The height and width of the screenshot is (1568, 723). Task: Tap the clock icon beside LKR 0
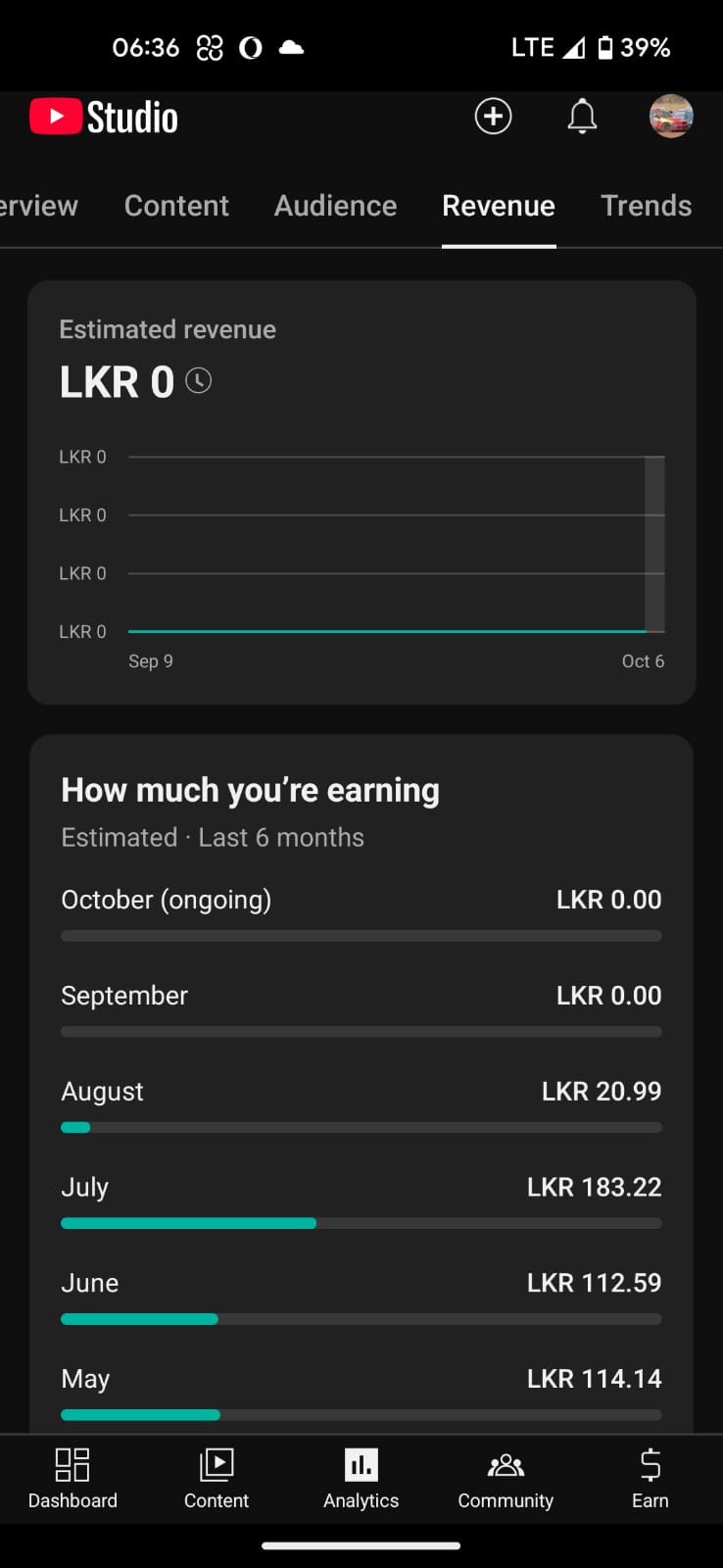(199, 381)
